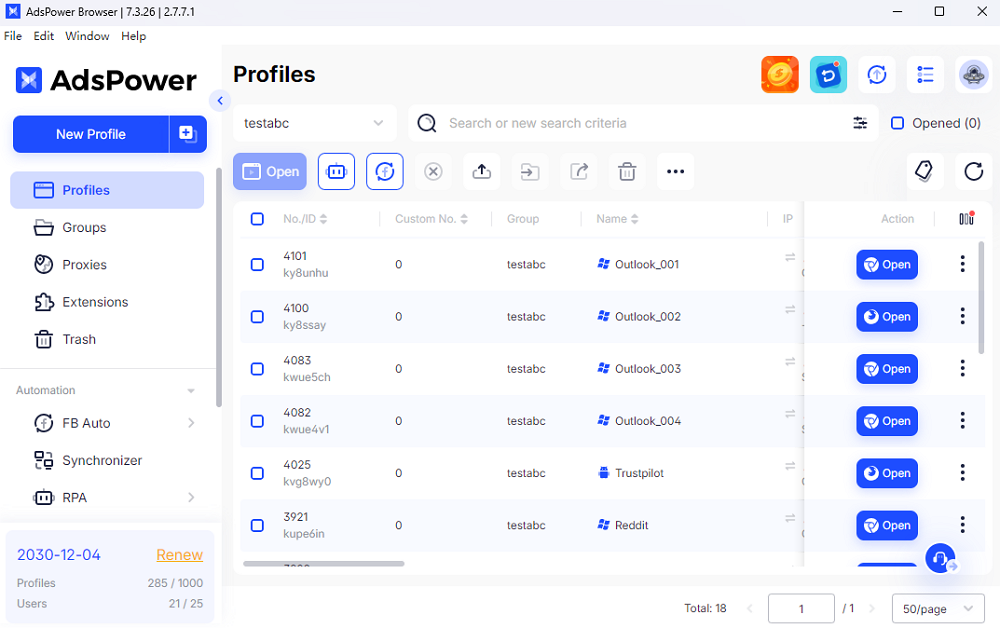This screenshot has height=628, width=1000.
Task: Click the cloud sync arrow icon in header
Action: coord(877,74)
